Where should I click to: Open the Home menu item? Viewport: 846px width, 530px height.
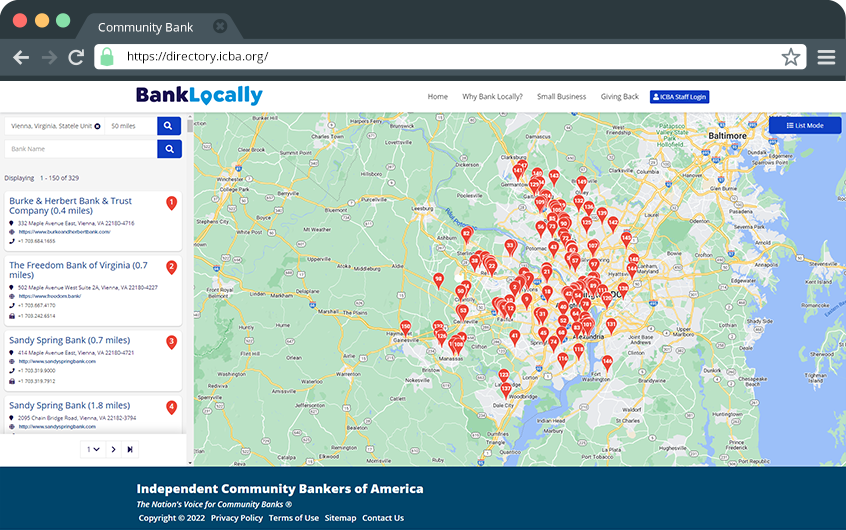[438, 97]
